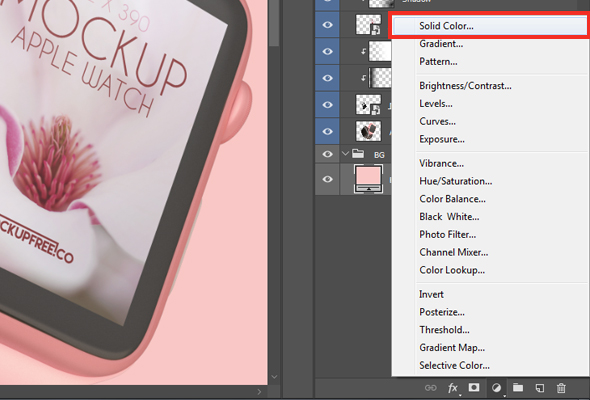Viewport: 590px width, 400px height.
Task: Select the BG group folder
Action: click(x=358, y=154)
